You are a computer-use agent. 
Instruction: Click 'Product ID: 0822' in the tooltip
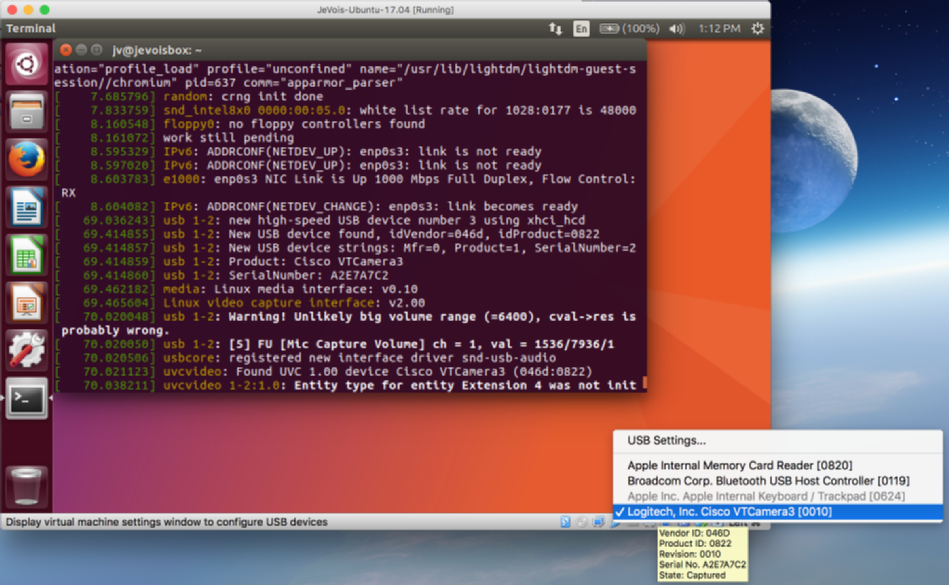point(695,544)
